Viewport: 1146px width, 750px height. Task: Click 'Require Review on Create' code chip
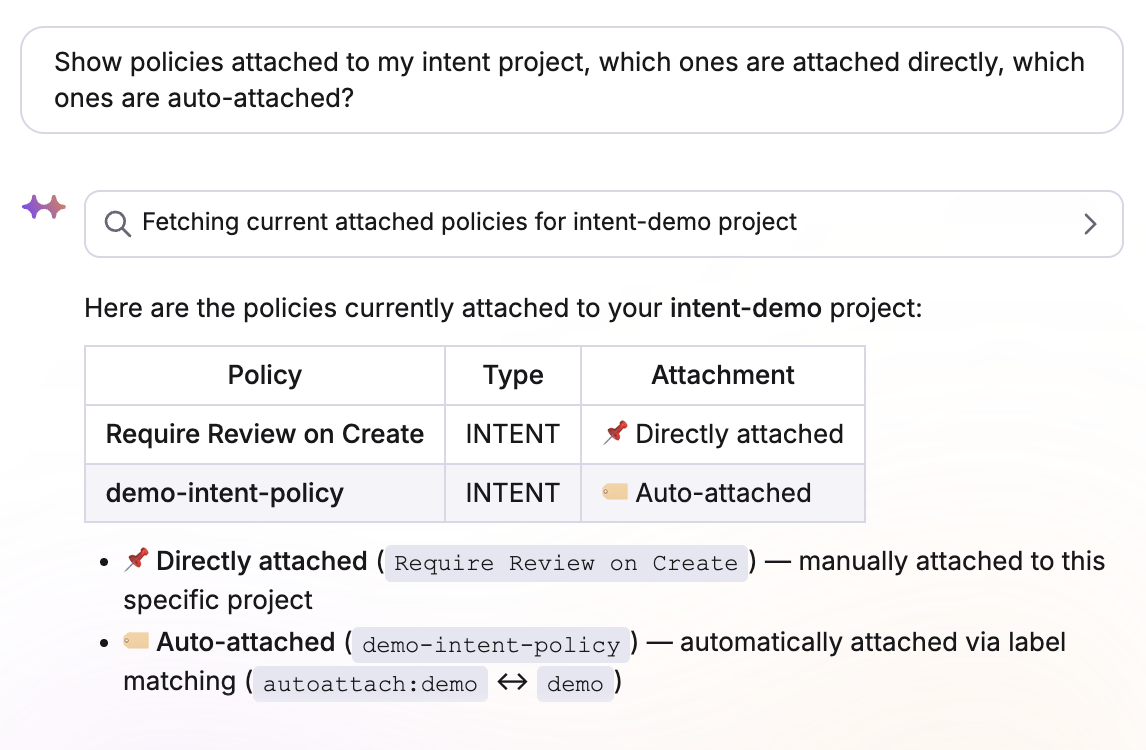(x=566, y=564)
